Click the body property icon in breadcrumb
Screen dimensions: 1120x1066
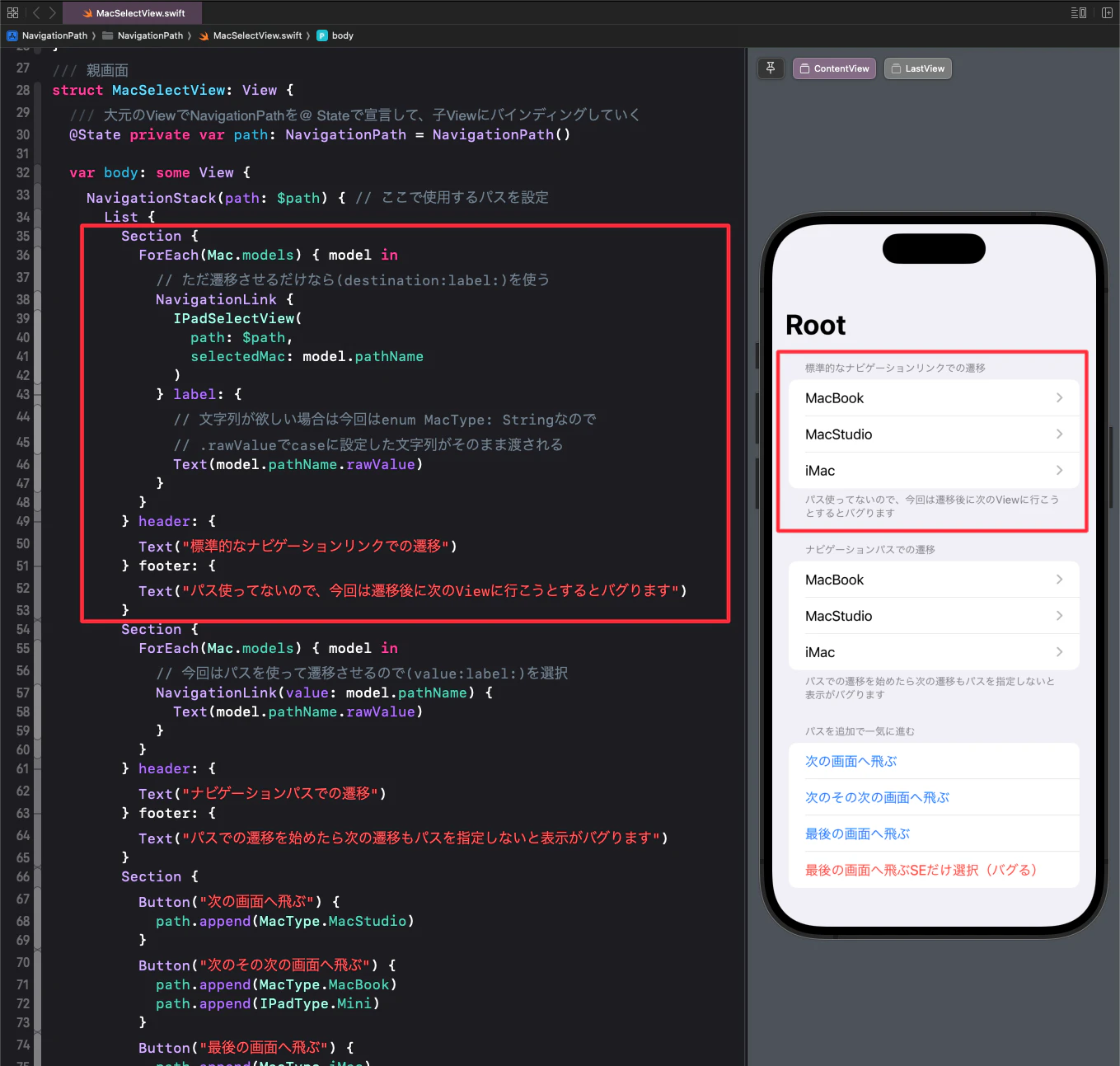pyautogui.click(x=322, y=35)
